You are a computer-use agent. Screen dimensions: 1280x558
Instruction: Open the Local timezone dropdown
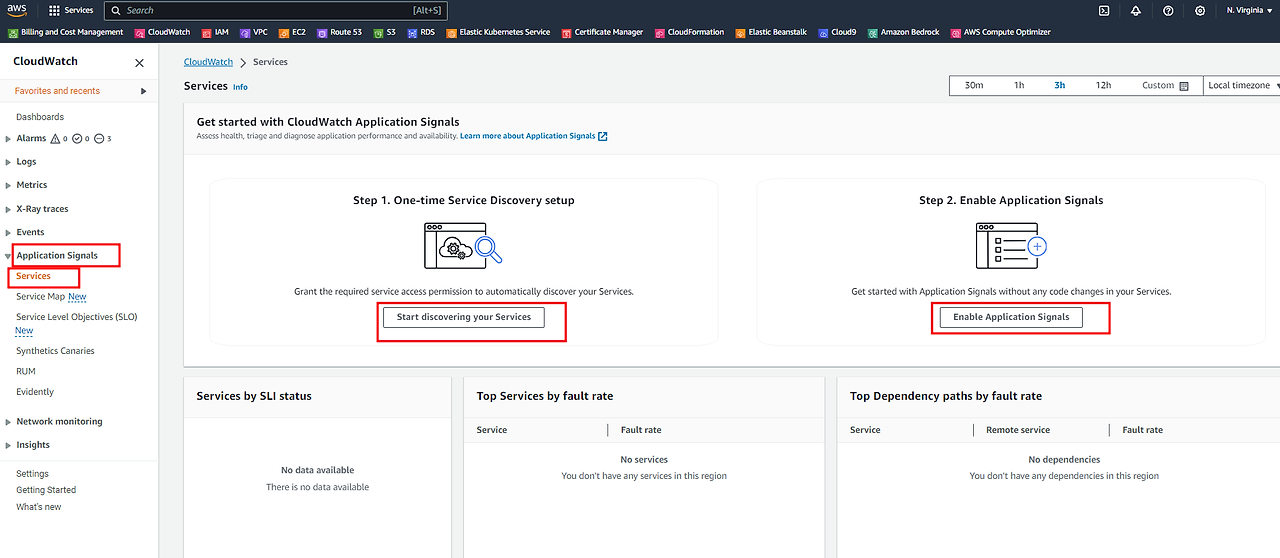pyautogui.click(x=1243, y=86)
